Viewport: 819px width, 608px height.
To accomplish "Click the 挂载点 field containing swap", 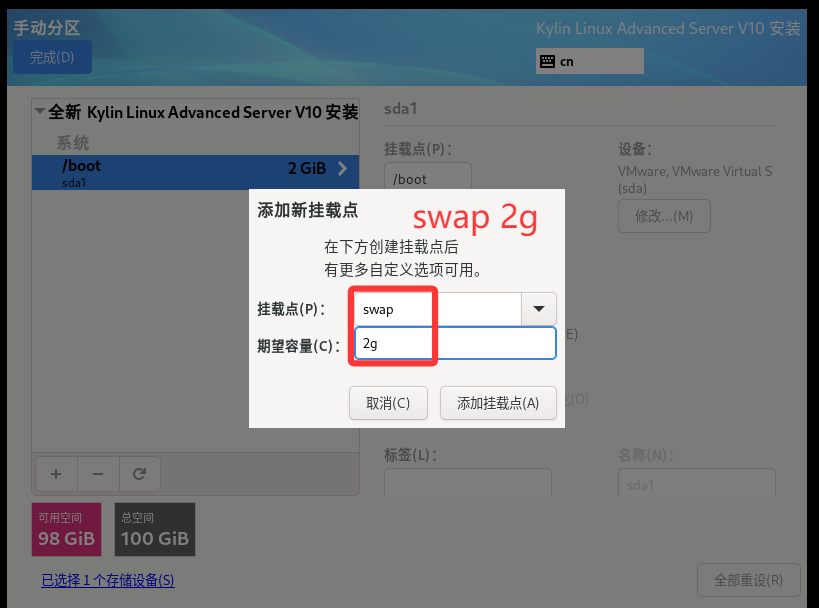I will pos(438,309).
